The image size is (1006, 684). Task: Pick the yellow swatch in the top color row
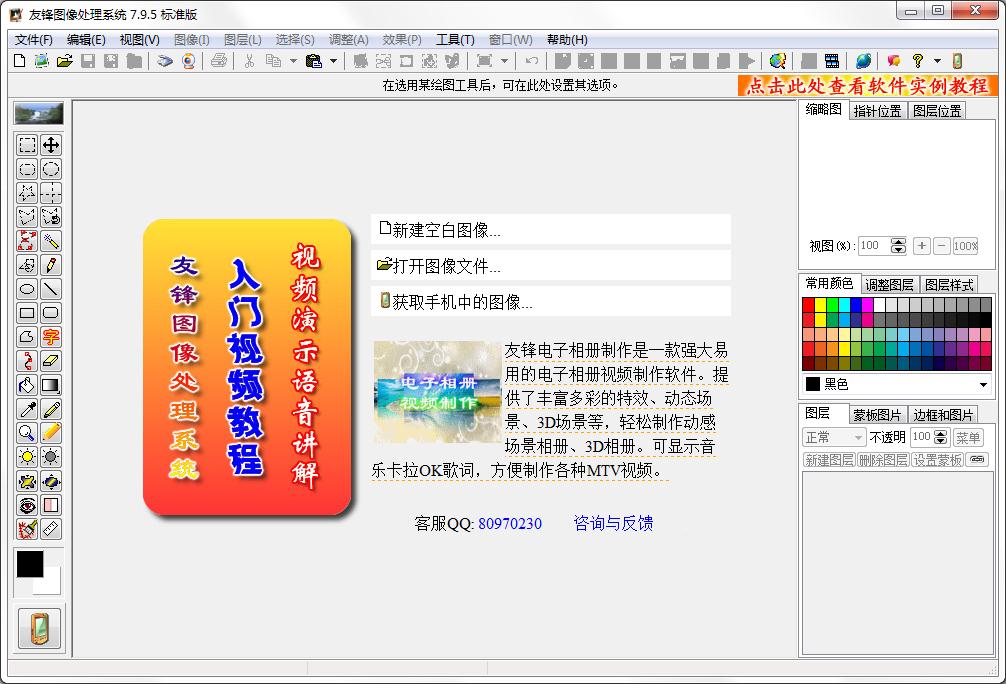click(821, 305)
